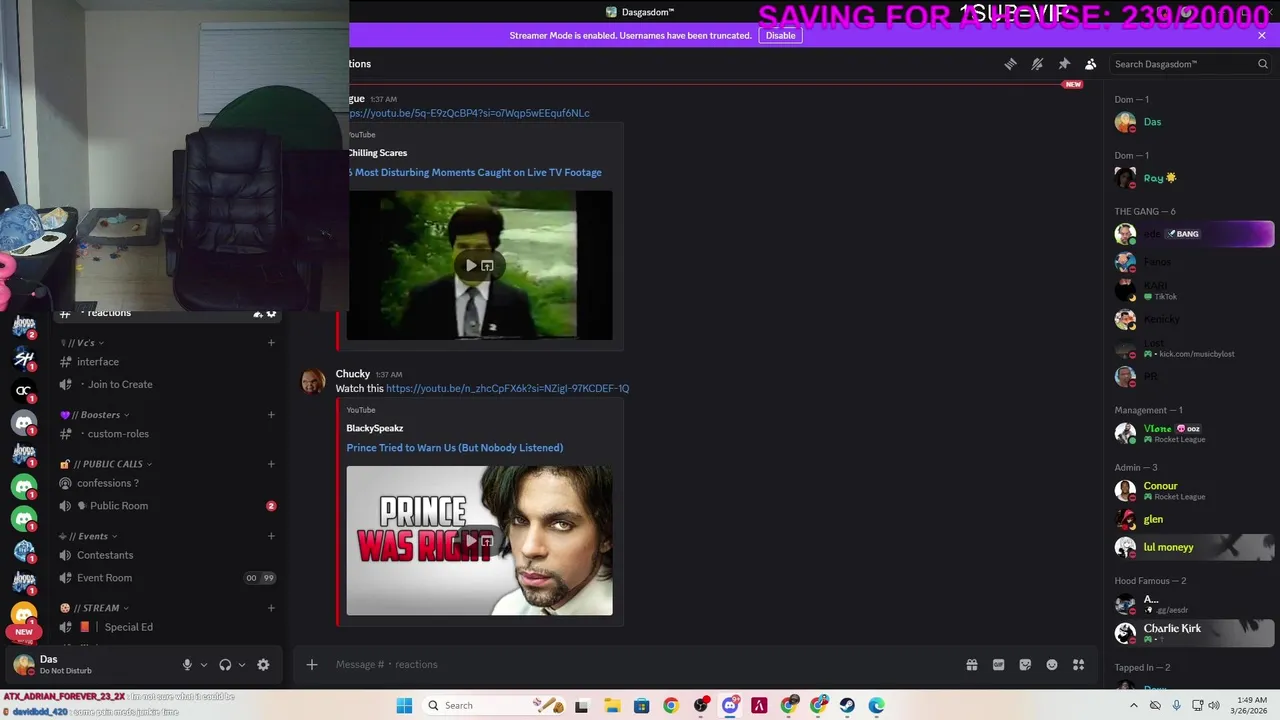Add a channel to // Vc's category
Viewport: 1280px width, 720px height.
pos(271,343)
